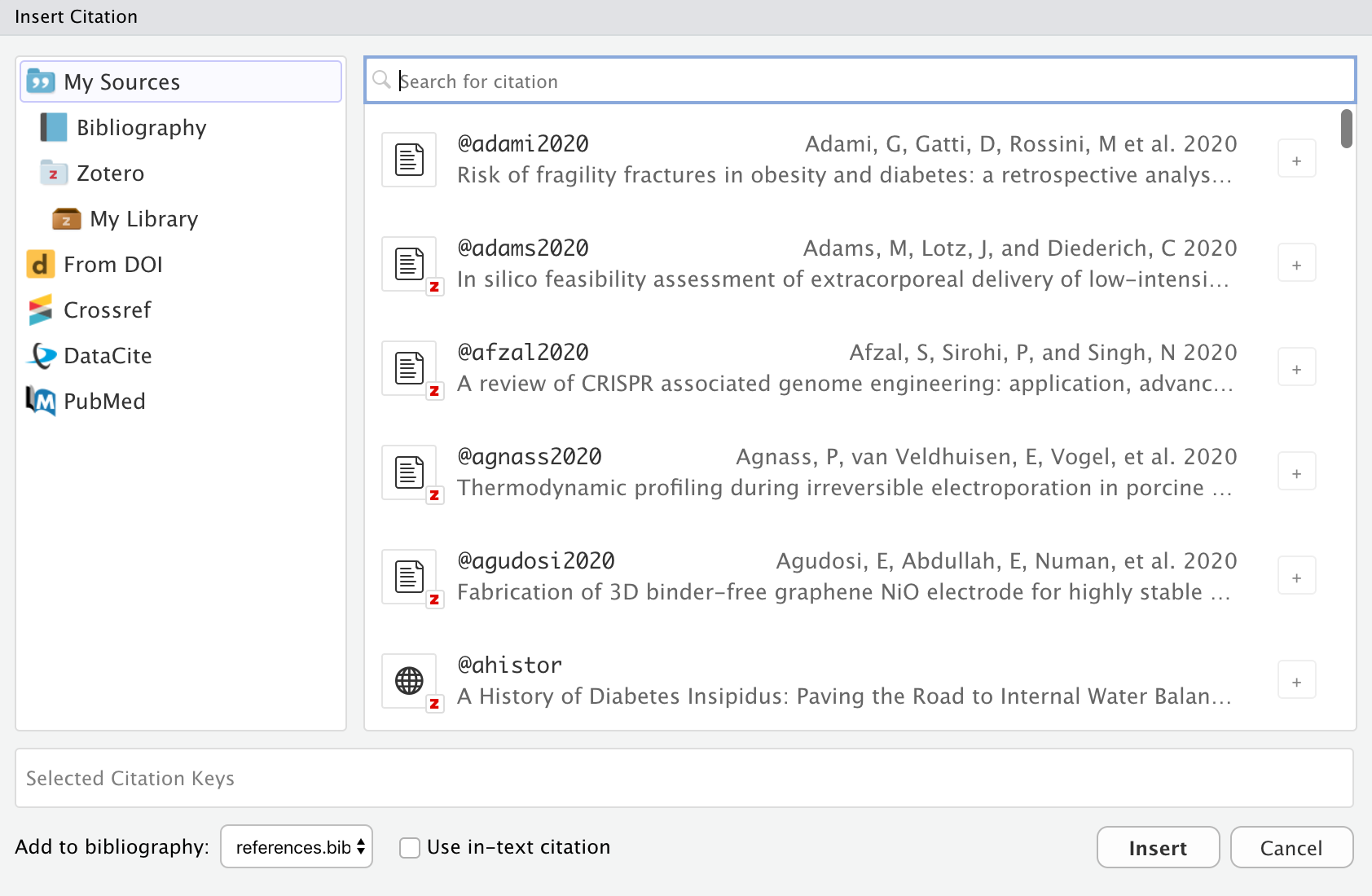This screenshot has height=896, width=1372.
Task: Add @adams2020 citation with its plus button
Action: [1295, 262]
